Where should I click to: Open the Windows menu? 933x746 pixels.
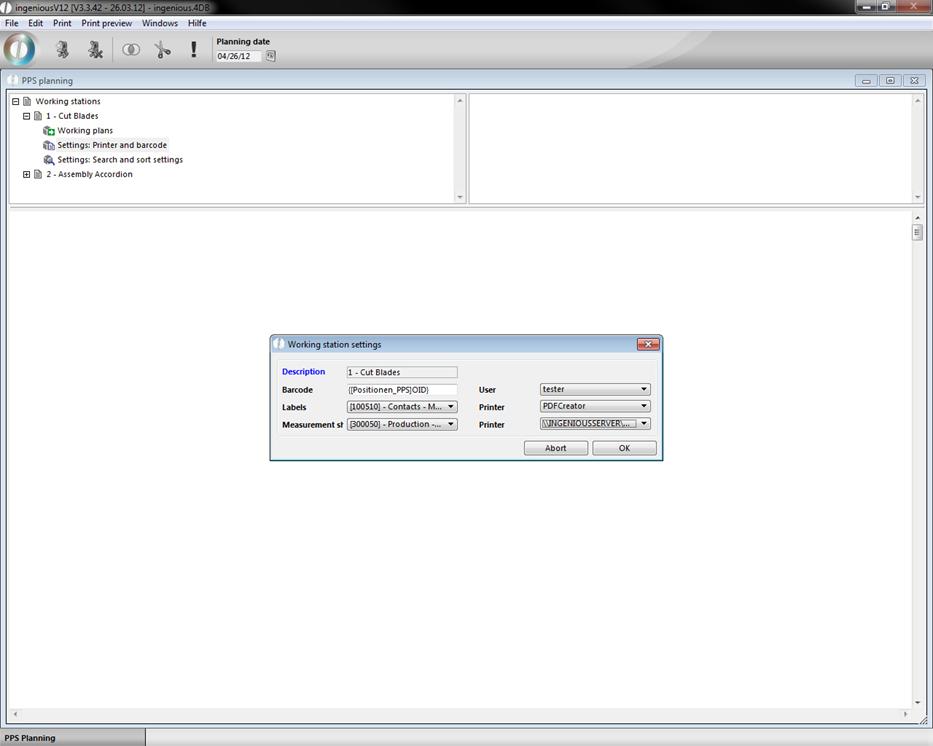pos(159,23)
